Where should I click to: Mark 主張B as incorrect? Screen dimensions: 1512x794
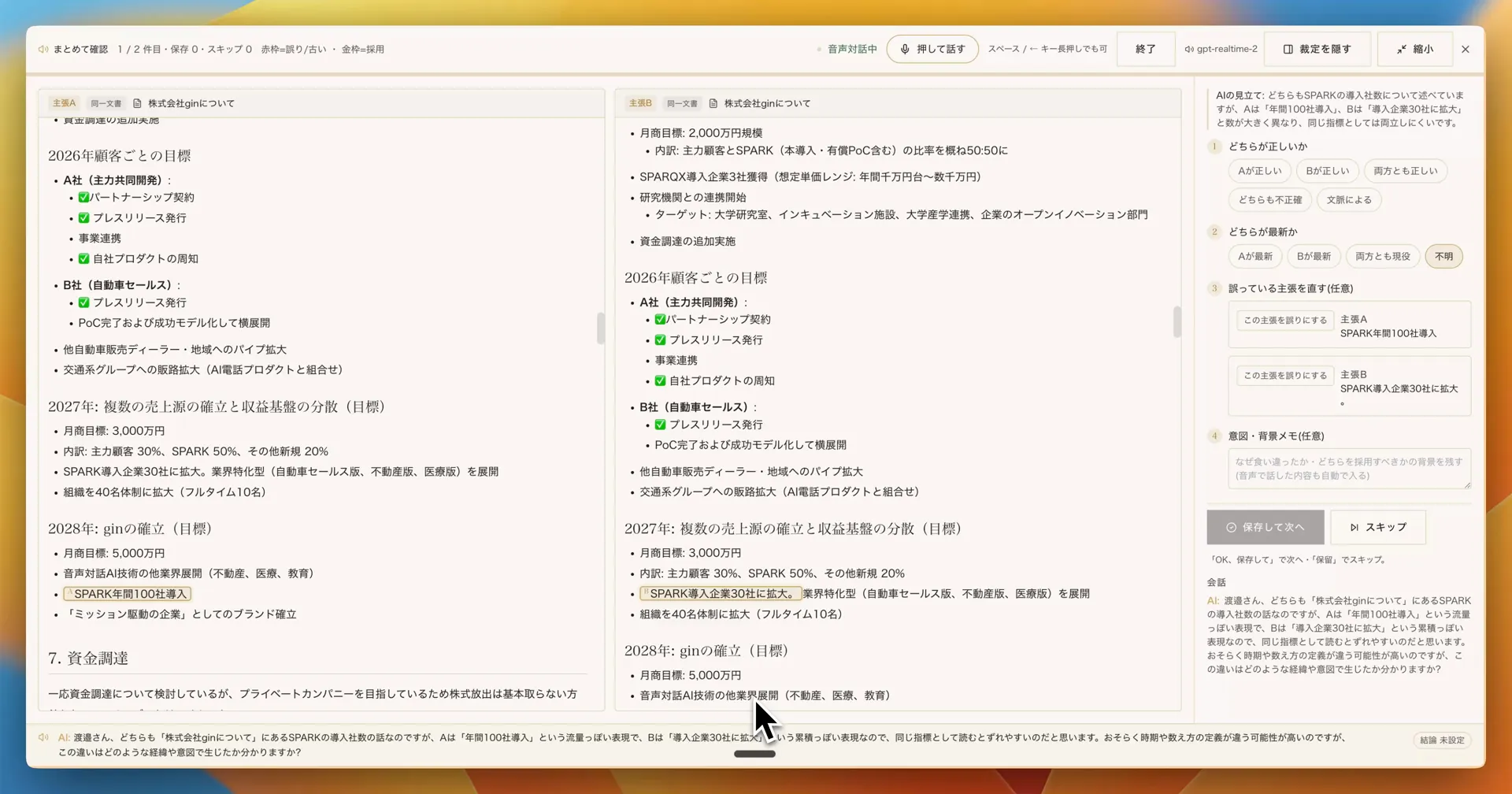pyautogui.click(x=1285, y=376)
